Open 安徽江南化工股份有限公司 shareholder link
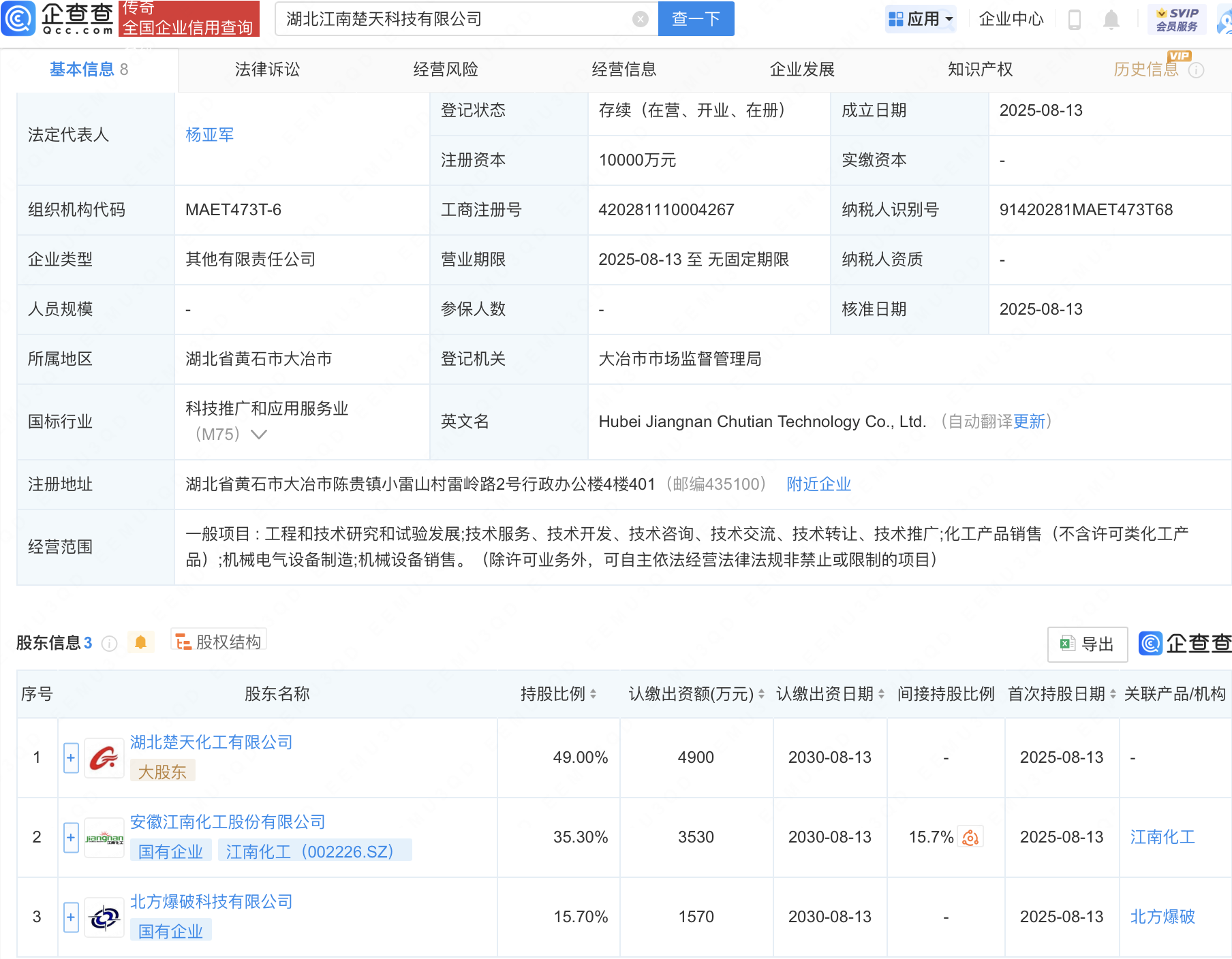The image size is (1232, 959). point(228,822)
